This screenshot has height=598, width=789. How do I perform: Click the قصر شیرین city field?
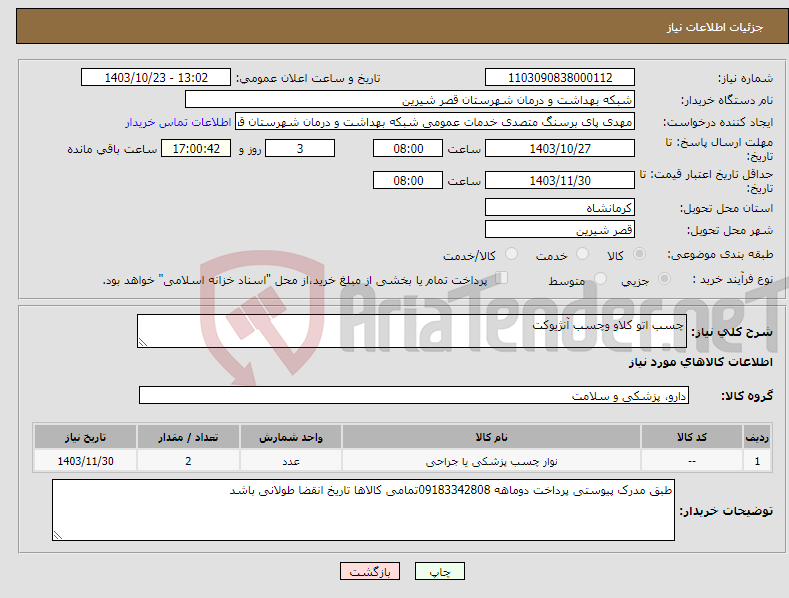(560, 230)
